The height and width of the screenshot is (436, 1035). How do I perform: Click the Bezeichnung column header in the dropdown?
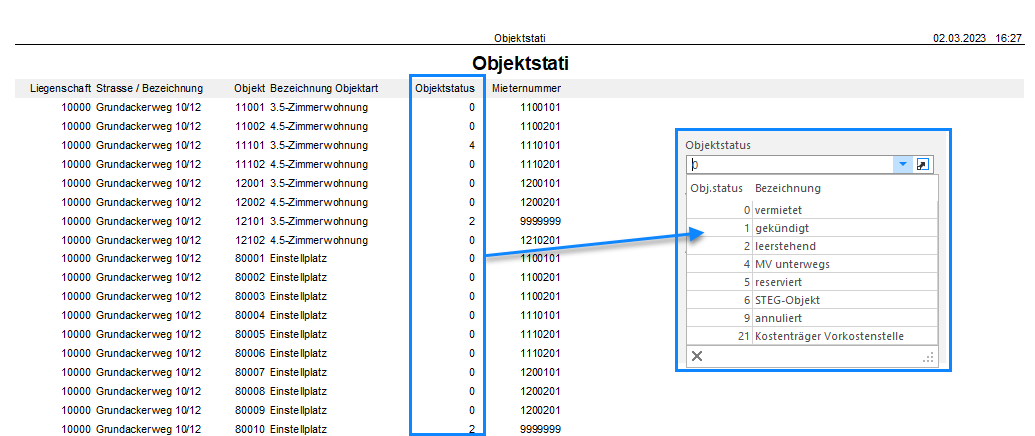tap(787, 189)
